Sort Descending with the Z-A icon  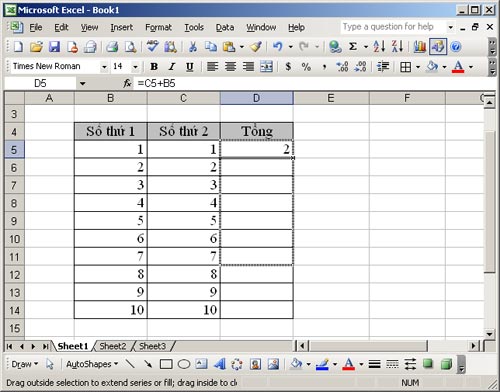coord(397,47)
